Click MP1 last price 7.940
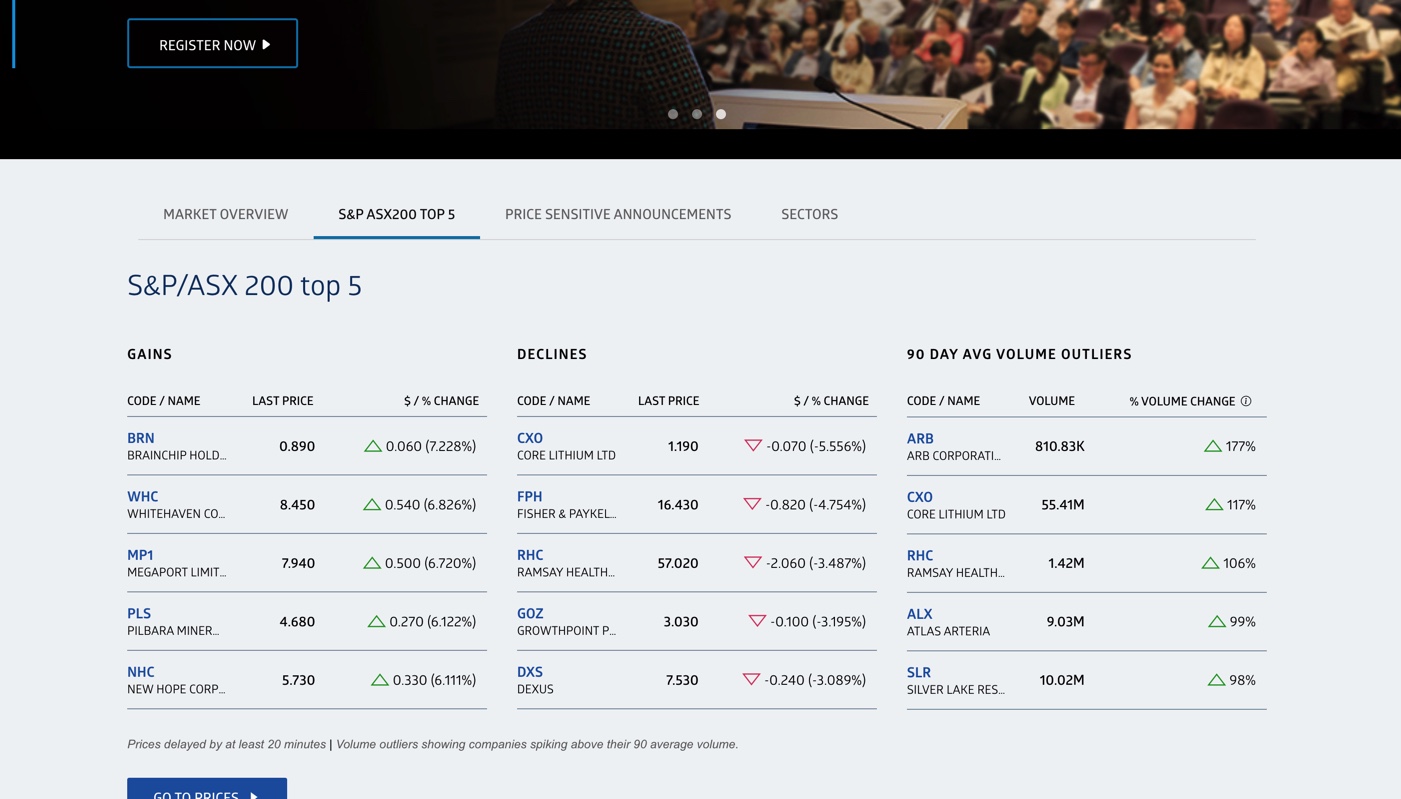The height and width of the screenshot is (799, 1401). pyautogui.click(x=298, y=563)
